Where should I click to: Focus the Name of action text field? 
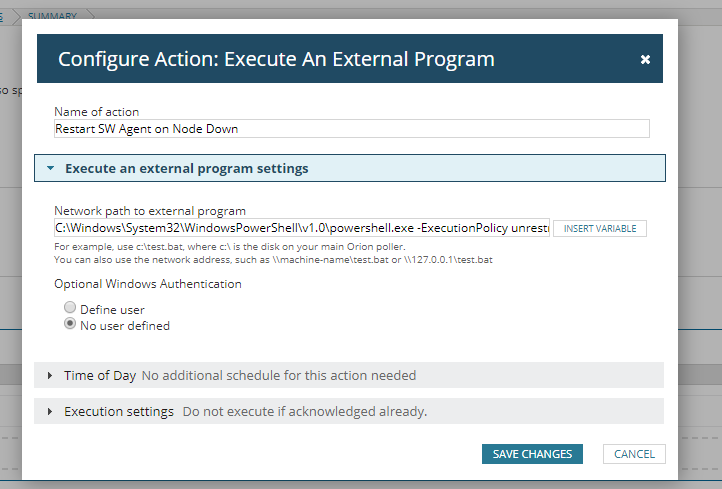pos(351,128)
